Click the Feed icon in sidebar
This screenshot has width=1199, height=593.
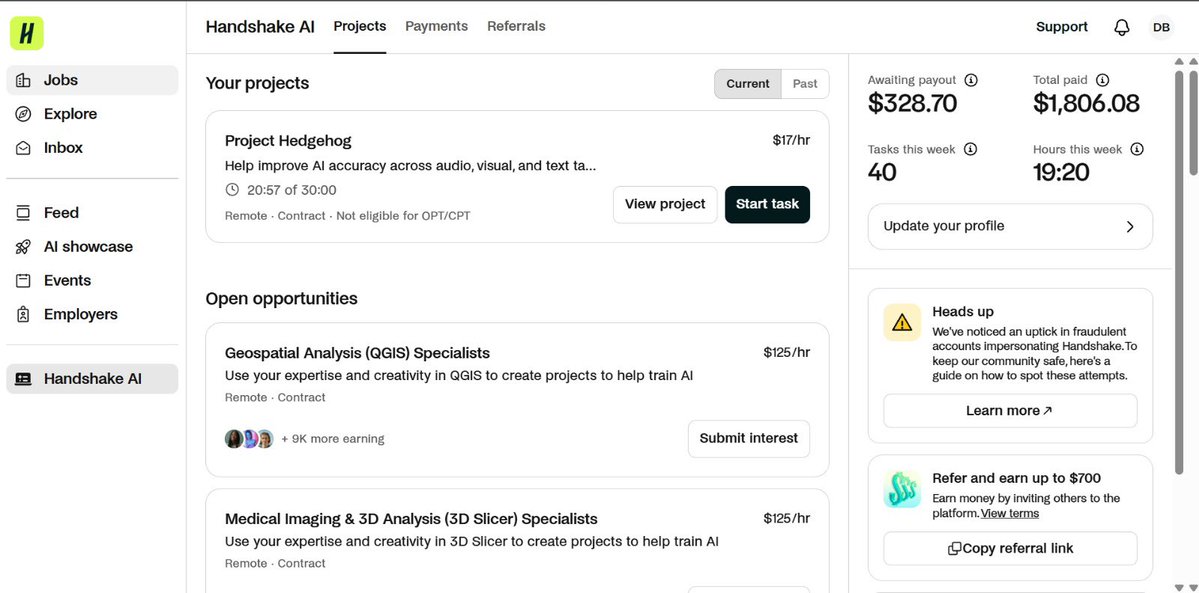tap(23, 213)
